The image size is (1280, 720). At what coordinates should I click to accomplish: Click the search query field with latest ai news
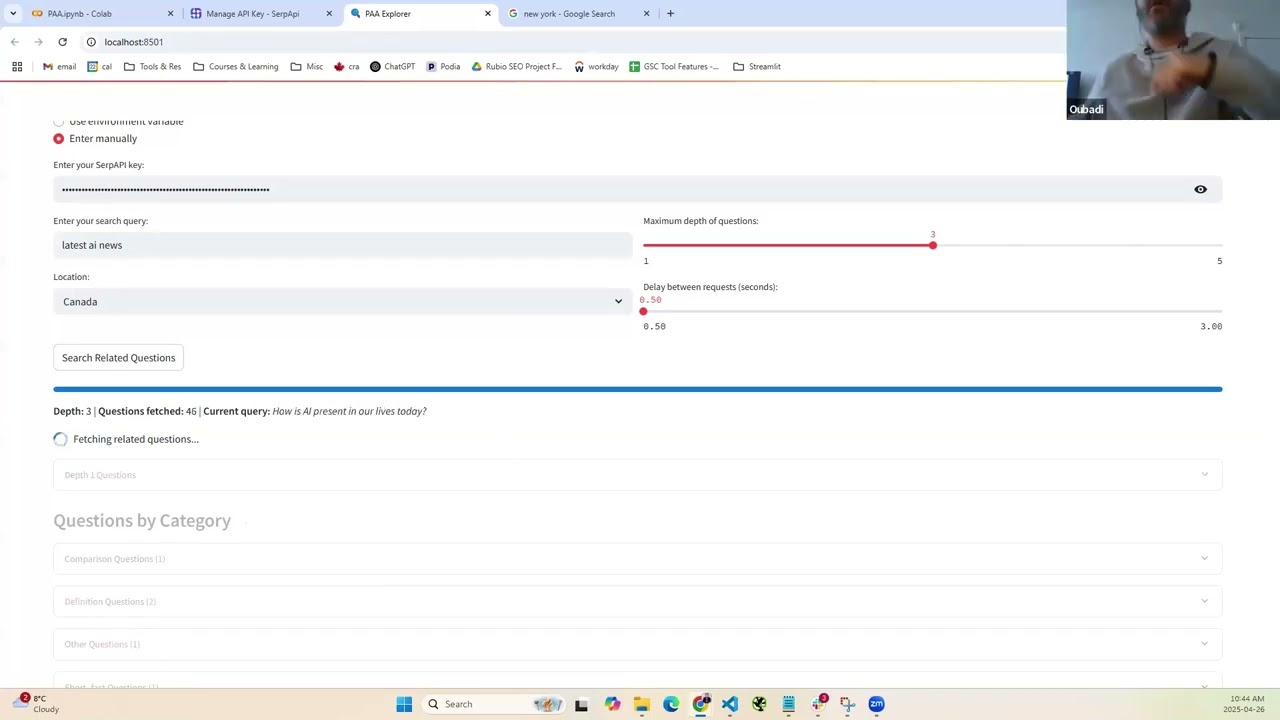pos(343,245)
